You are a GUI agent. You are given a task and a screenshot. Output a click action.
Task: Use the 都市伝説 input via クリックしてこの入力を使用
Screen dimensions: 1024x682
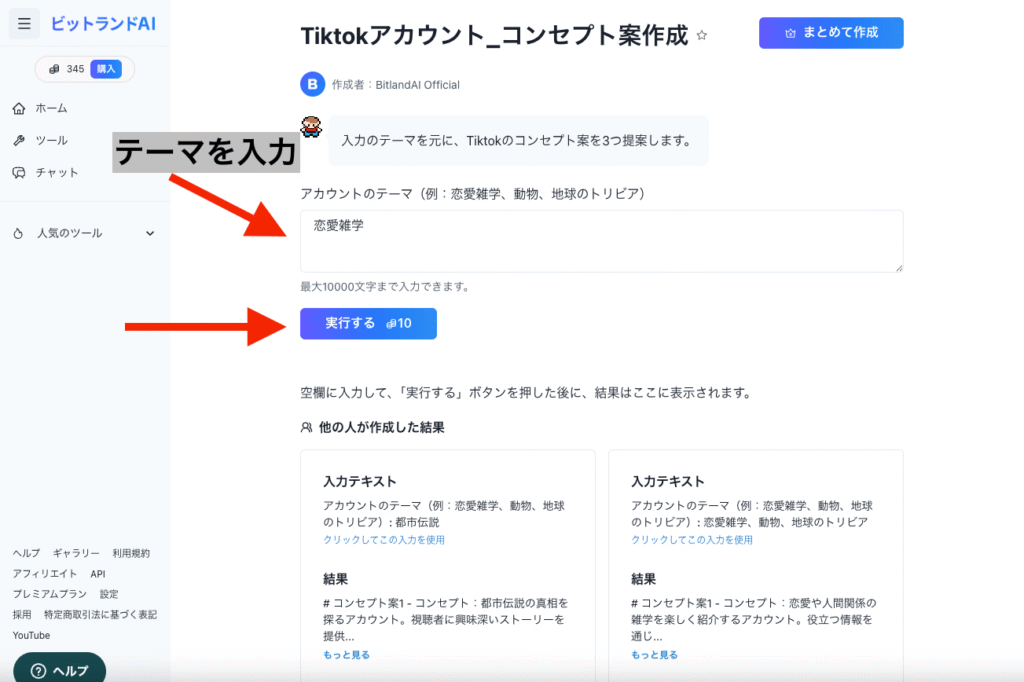[x=384, y=540]
